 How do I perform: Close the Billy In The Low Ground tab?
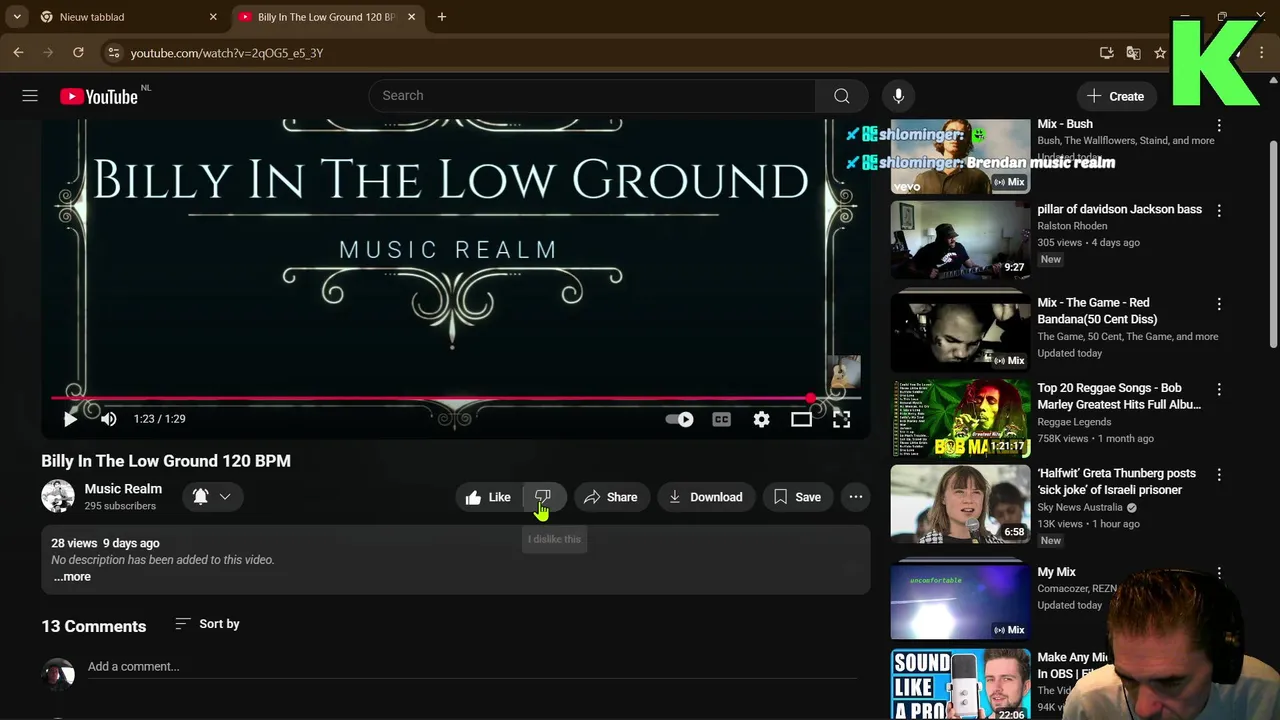click(x=411, y=17)
